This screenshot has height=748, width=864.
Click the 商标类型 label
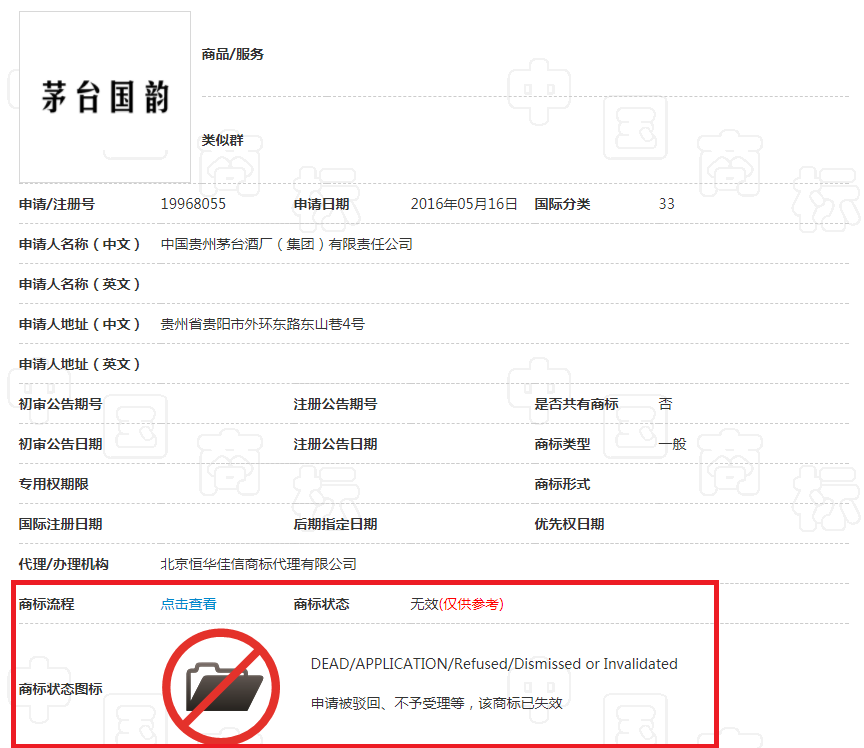pos(562,444)
